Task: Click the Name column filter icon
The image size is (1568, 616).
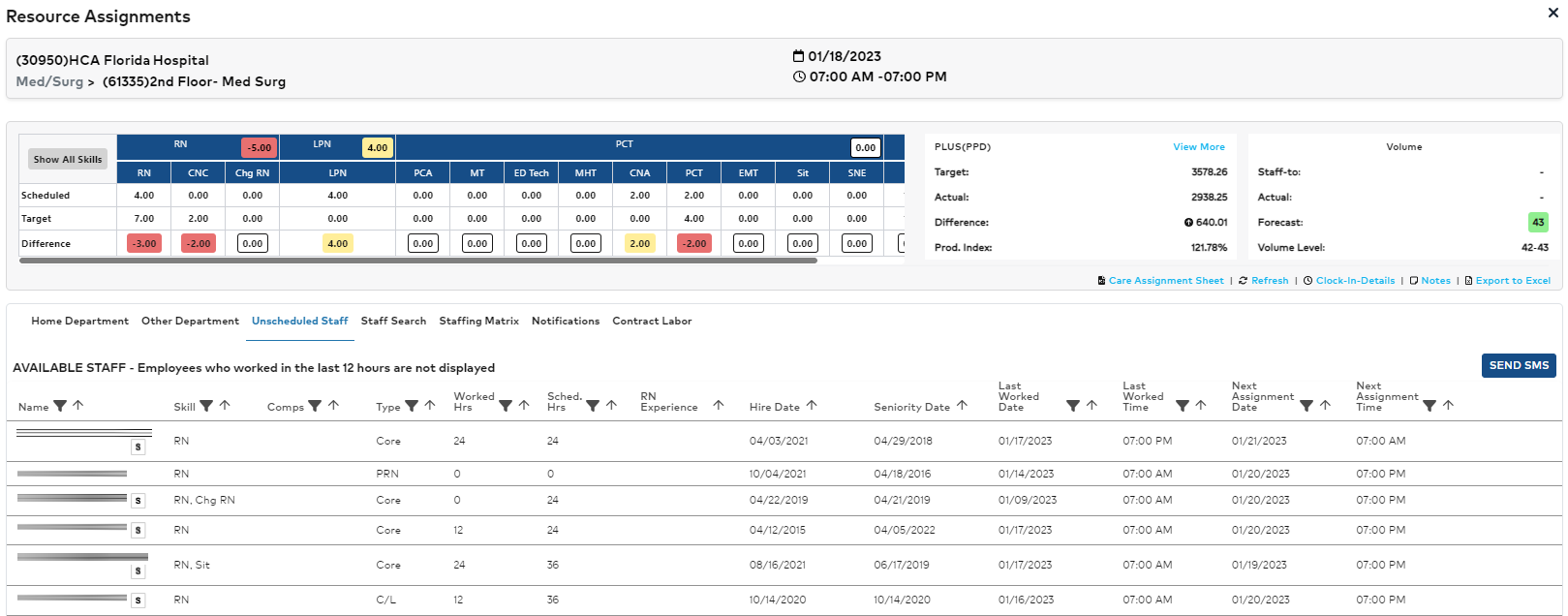Action: 60,406
